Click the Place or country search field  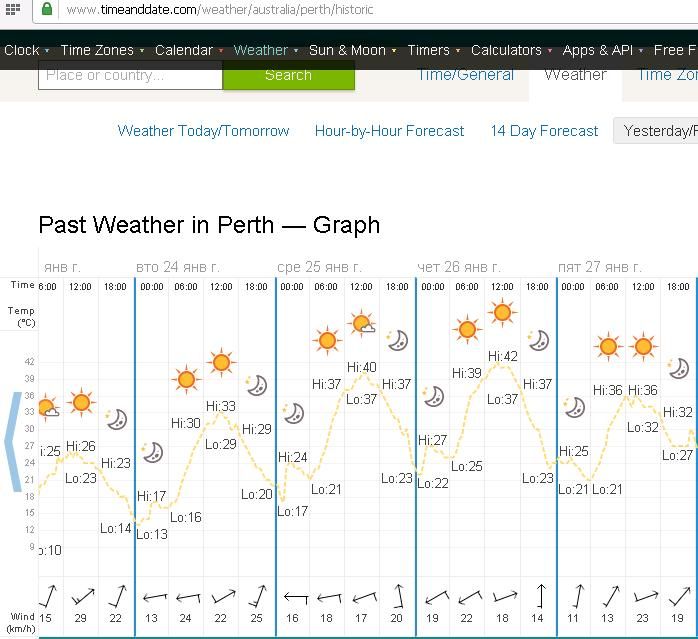[130, 75]
